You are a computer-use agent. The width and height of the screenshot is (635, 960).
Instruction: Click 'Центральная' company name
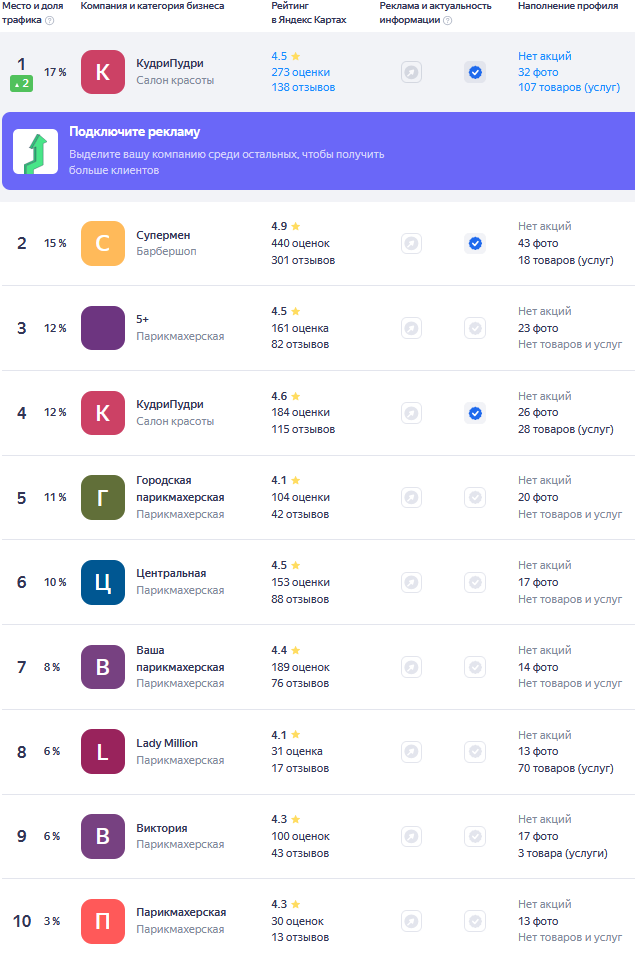coord(171,574)
